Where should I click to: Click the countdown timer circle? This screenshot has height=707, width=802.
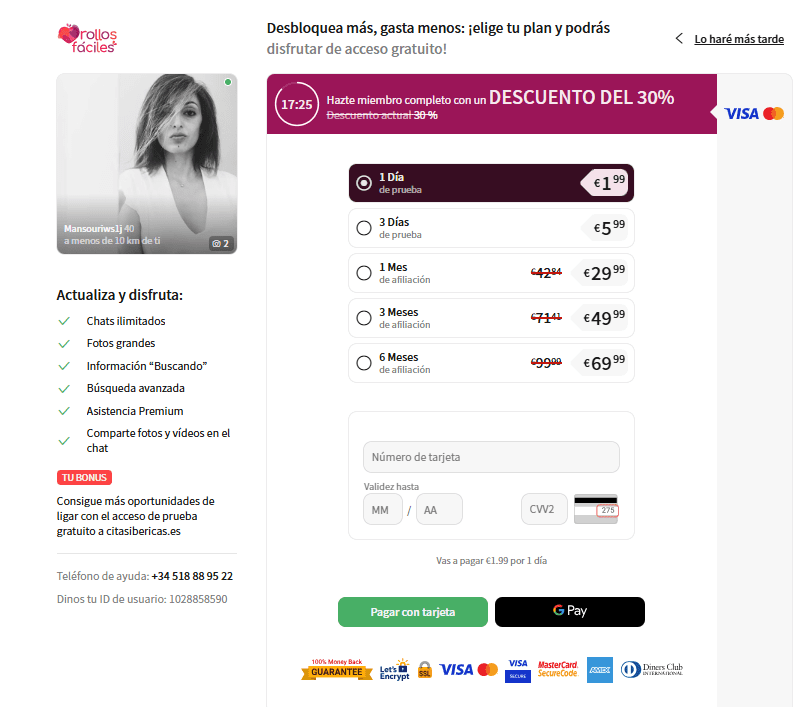(297, 104)
